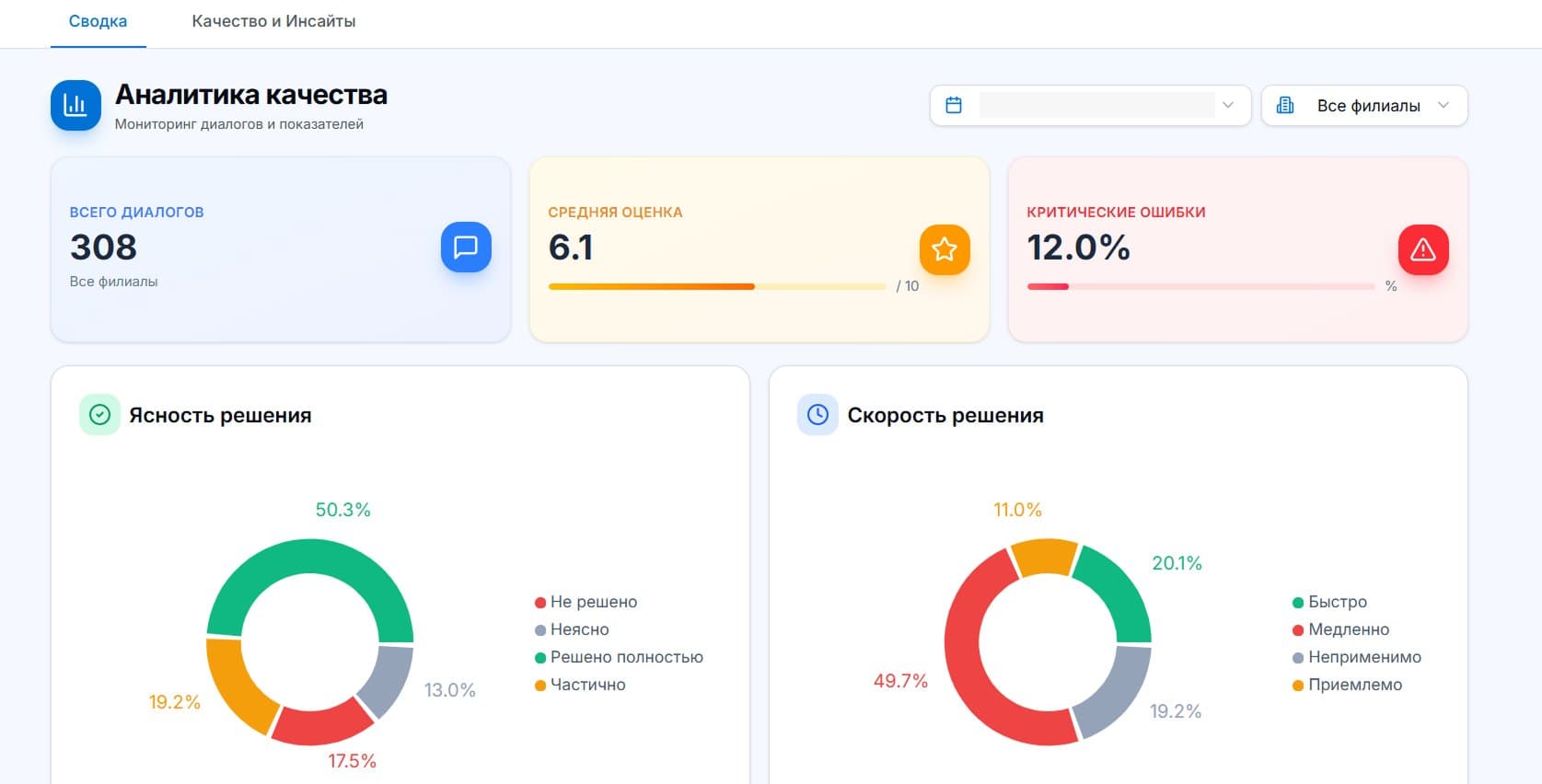
Task: Open the date range dropdown
Action: (1090, 106)
